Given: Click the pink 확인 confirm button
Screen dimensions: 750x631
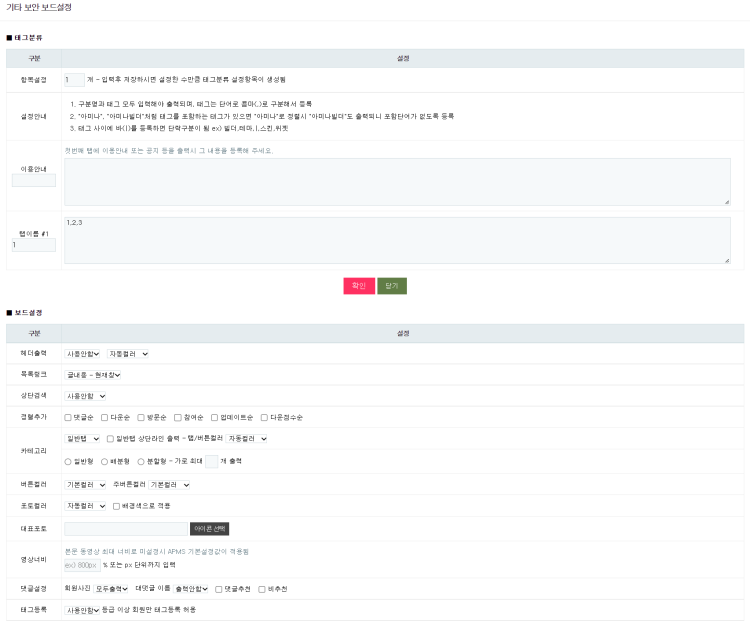Looking at the screenshot, I should [359, 286].
